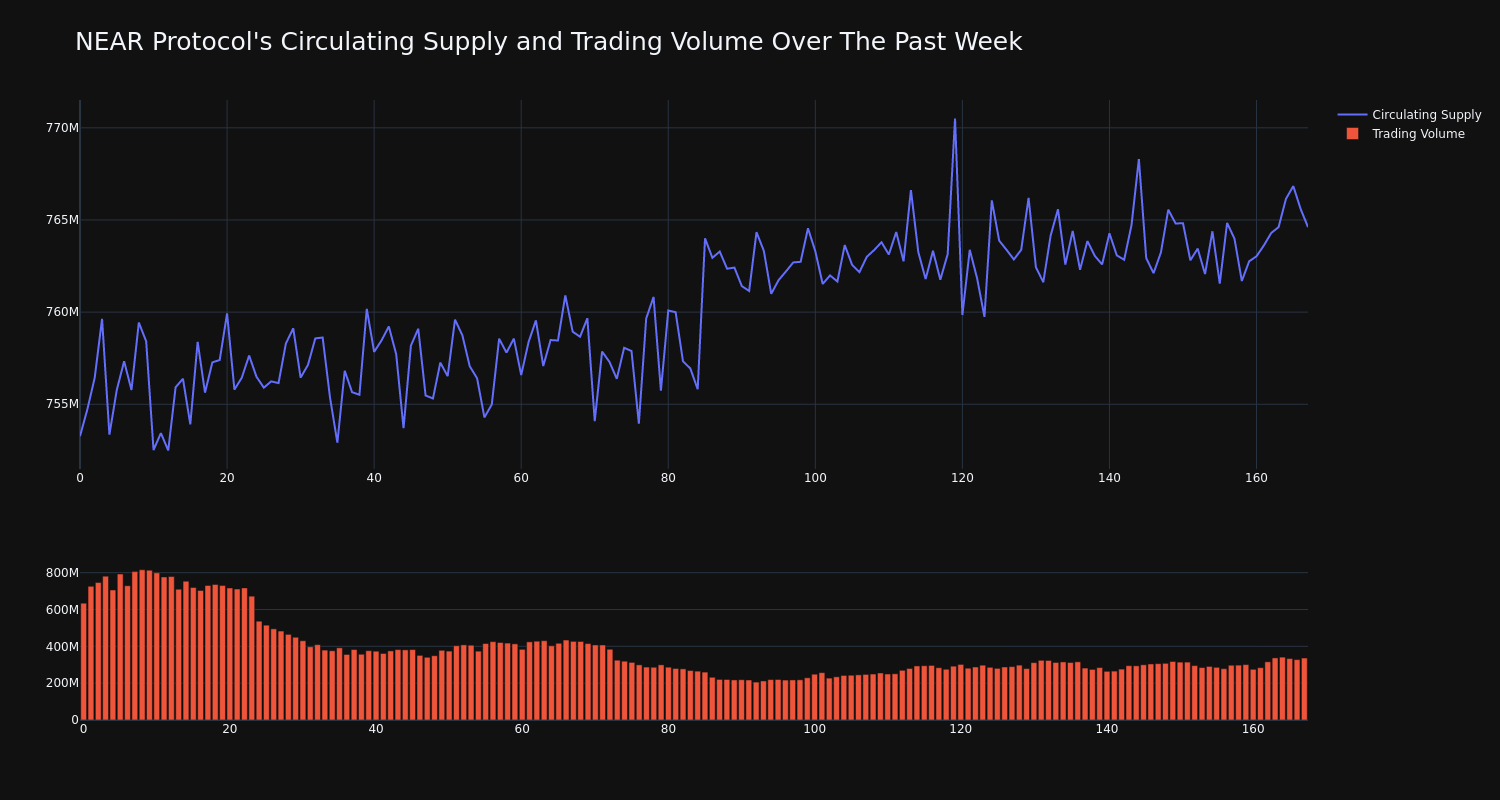Click the 60 tick on supply chart x-axis
The height and width of the screenshot is (800, 1500).
tap(521, 478)
